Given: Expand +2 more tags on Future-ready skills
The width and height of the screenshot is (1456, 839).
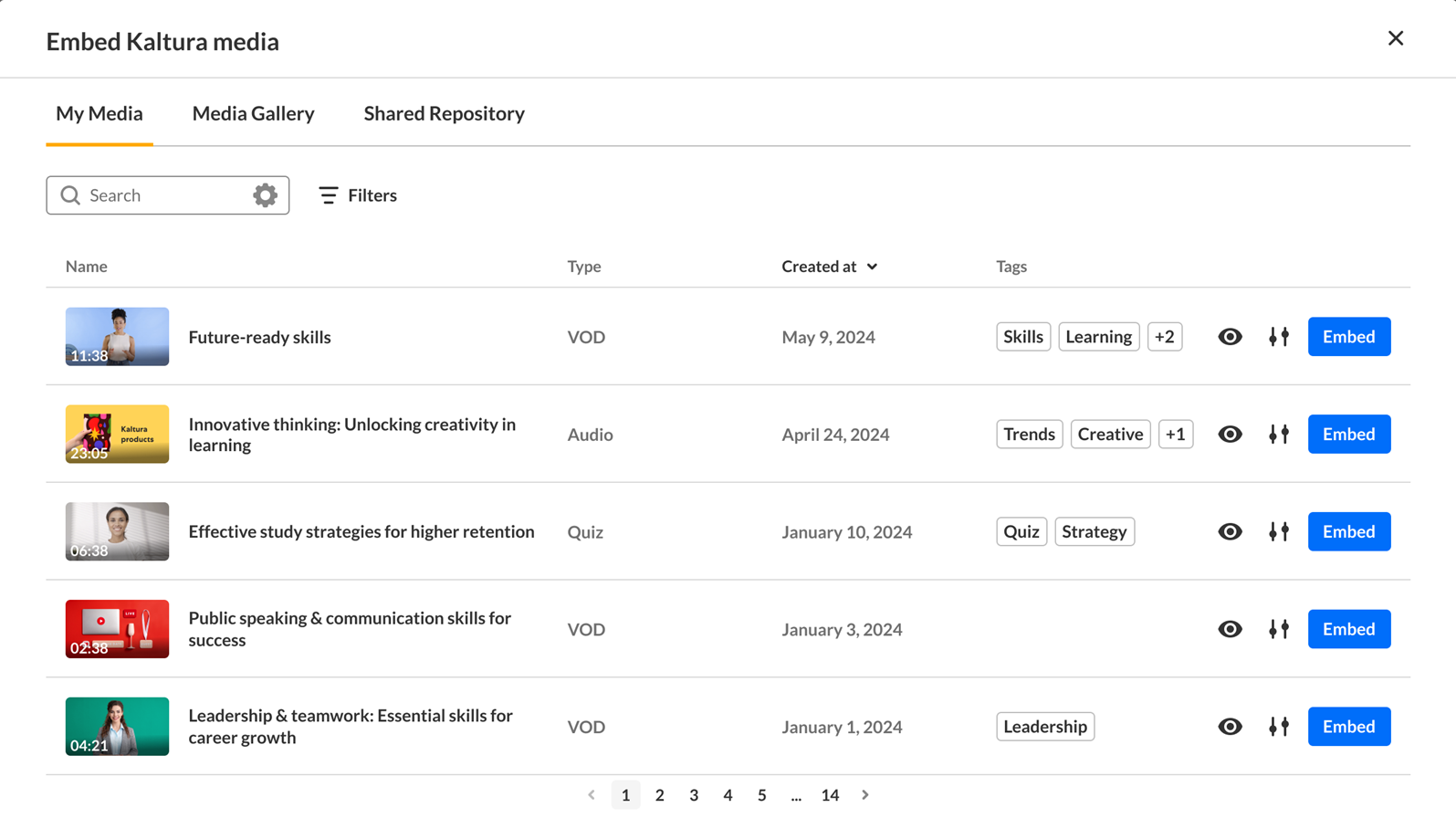Looking at the screenshot, I should [x=1164, y=337].
